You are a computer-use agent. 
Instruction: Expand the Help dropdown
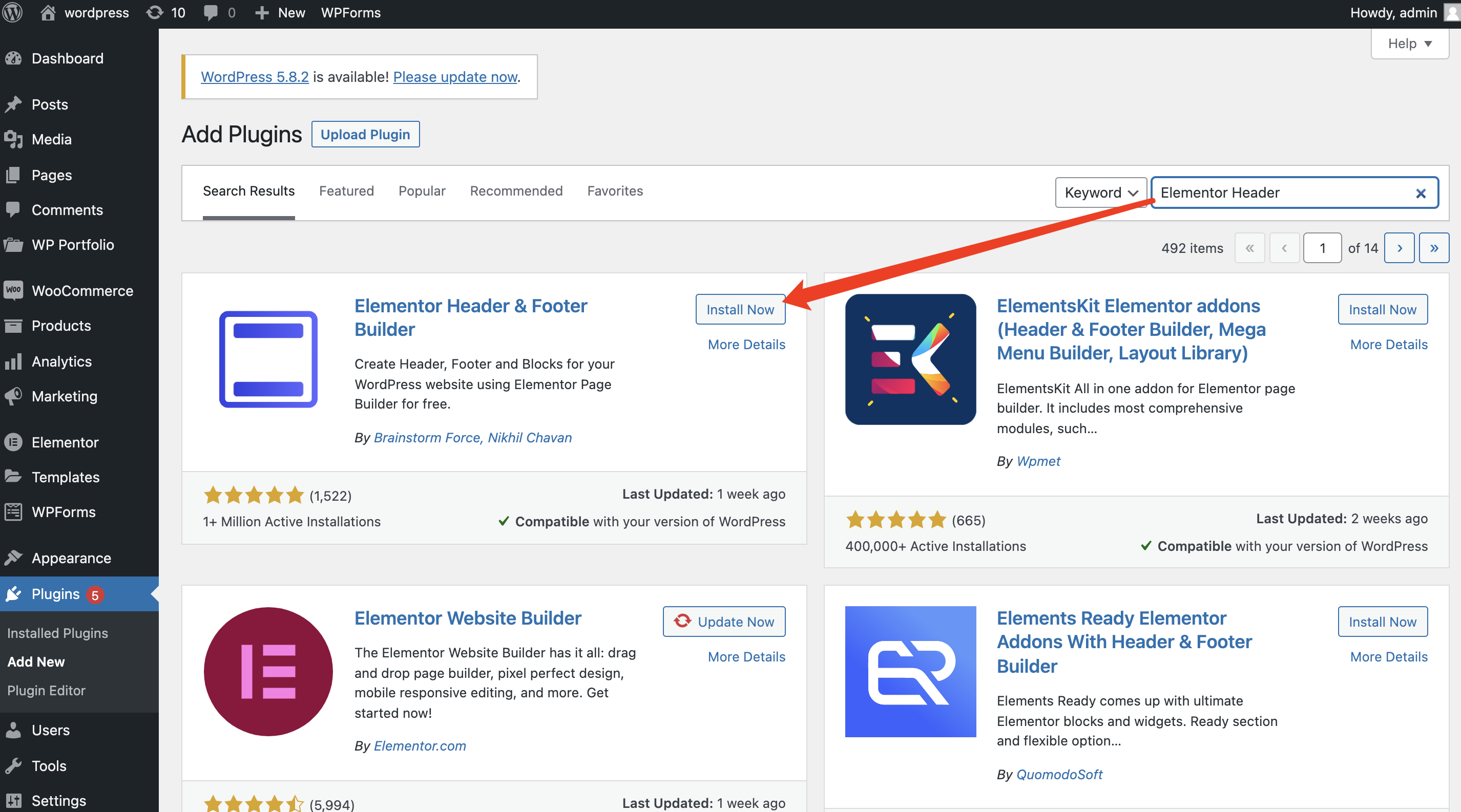(1409, 44)
